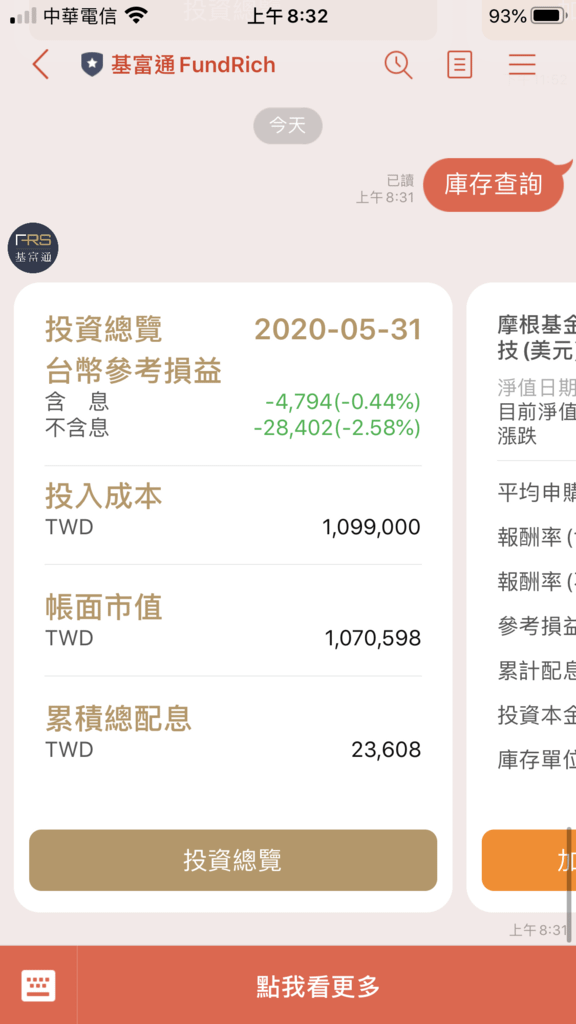576x1024 pixels.
Task: Open the notes list icon in header
Action: 460,65
